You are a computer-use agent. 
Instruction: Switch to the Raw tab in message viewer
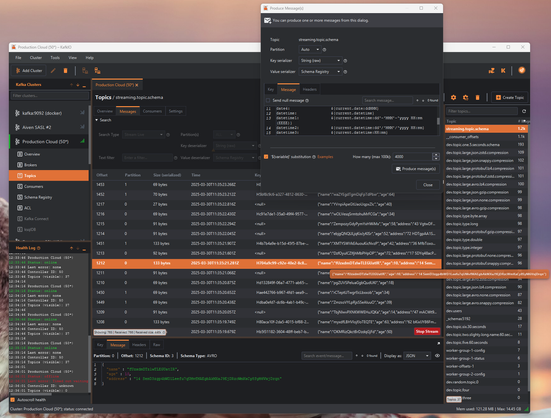pyautogui.click(x=156, y=345)
